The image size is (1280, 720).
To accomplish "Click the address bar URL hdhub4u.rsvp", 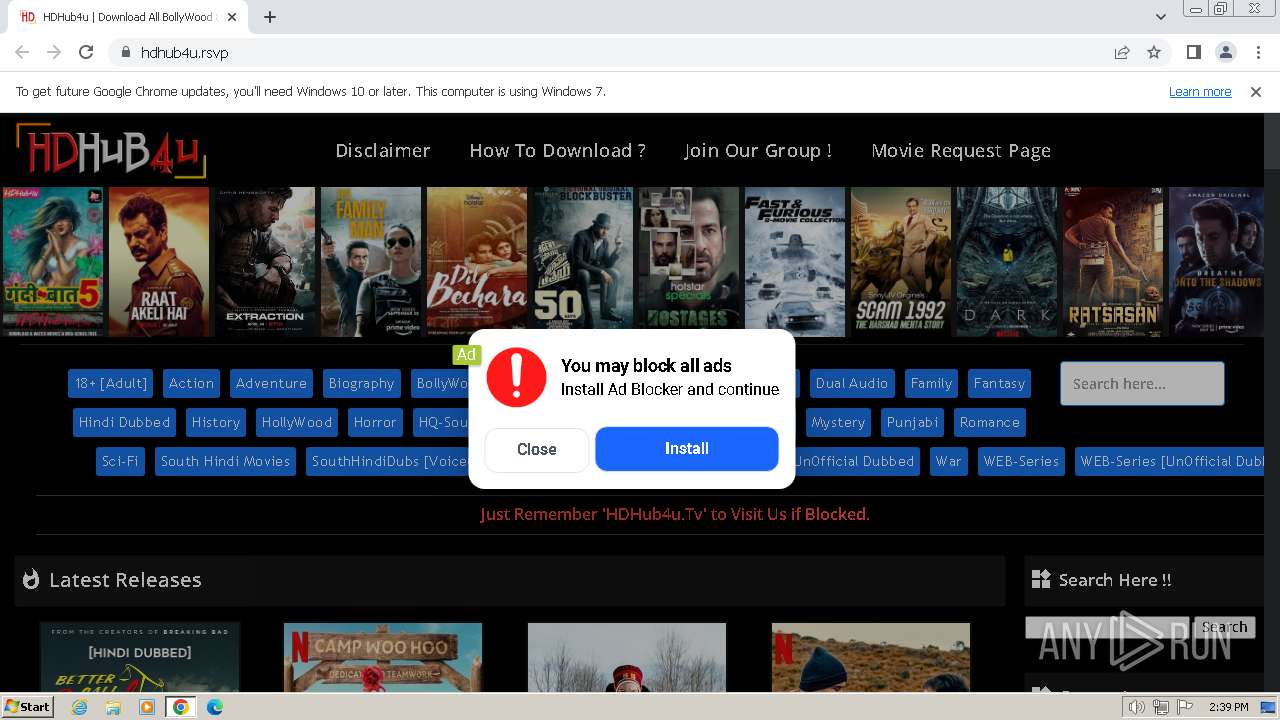I will (184, 53).
